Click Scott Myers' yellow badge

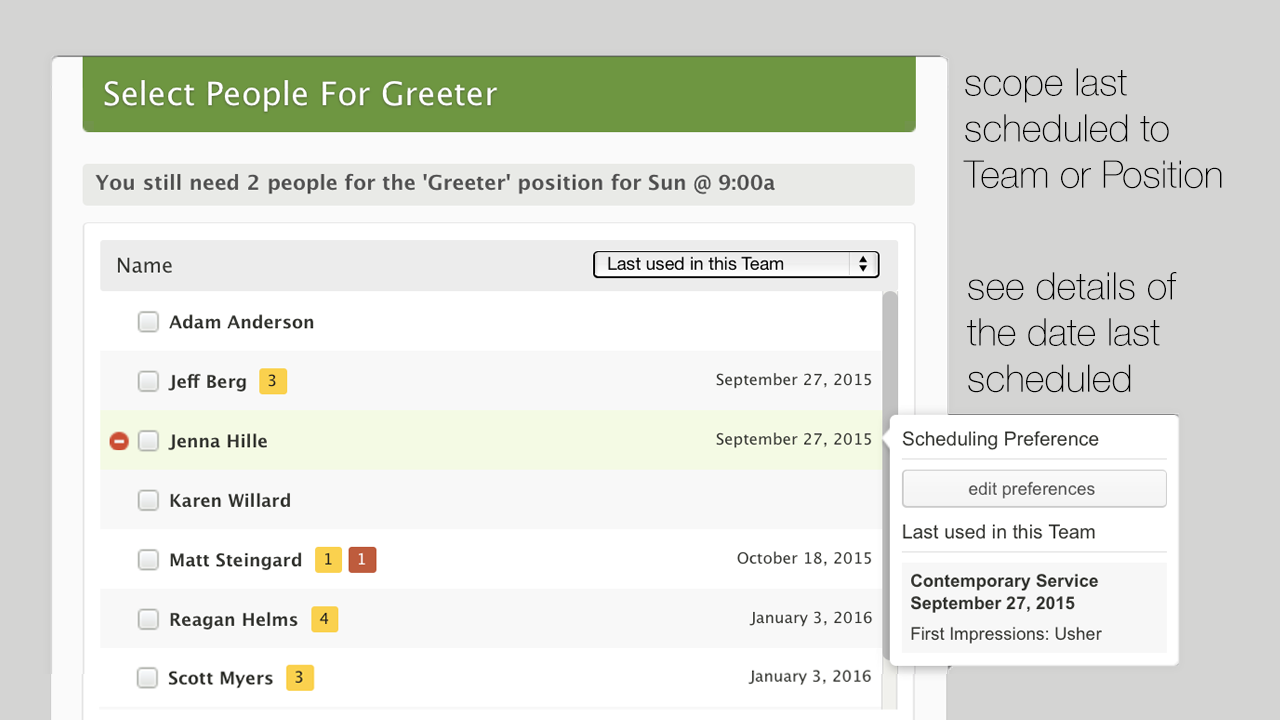[299, 677]
